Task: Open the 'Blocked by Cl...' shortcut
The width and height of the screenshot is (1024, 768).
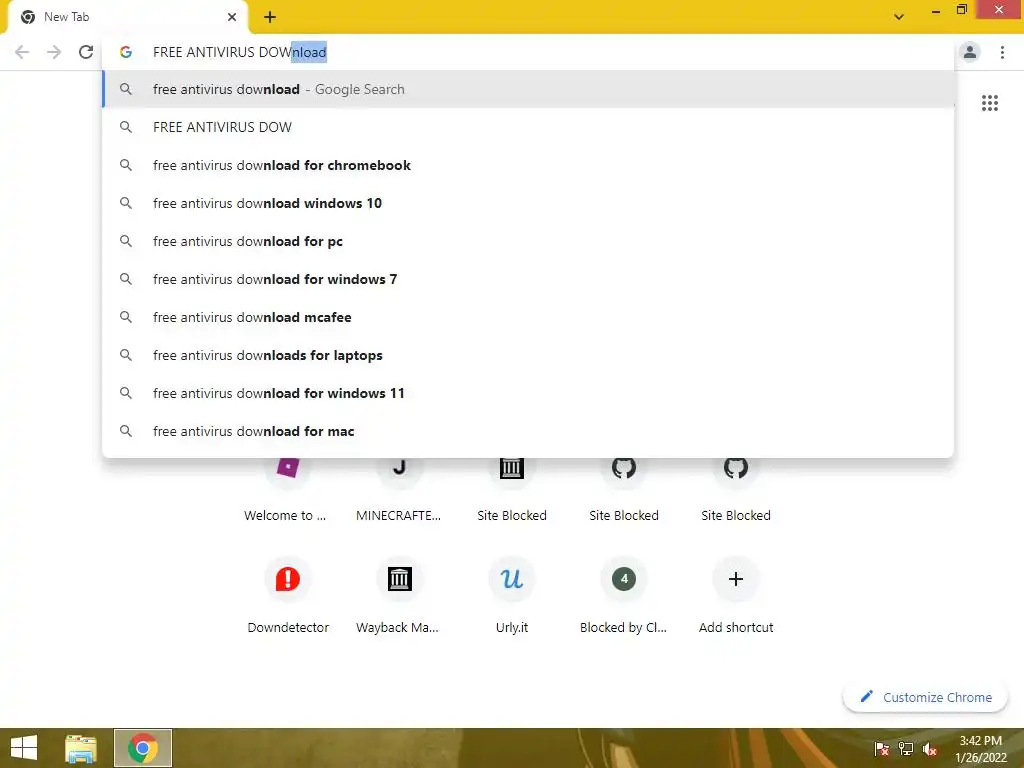Action: coord(624,597)
